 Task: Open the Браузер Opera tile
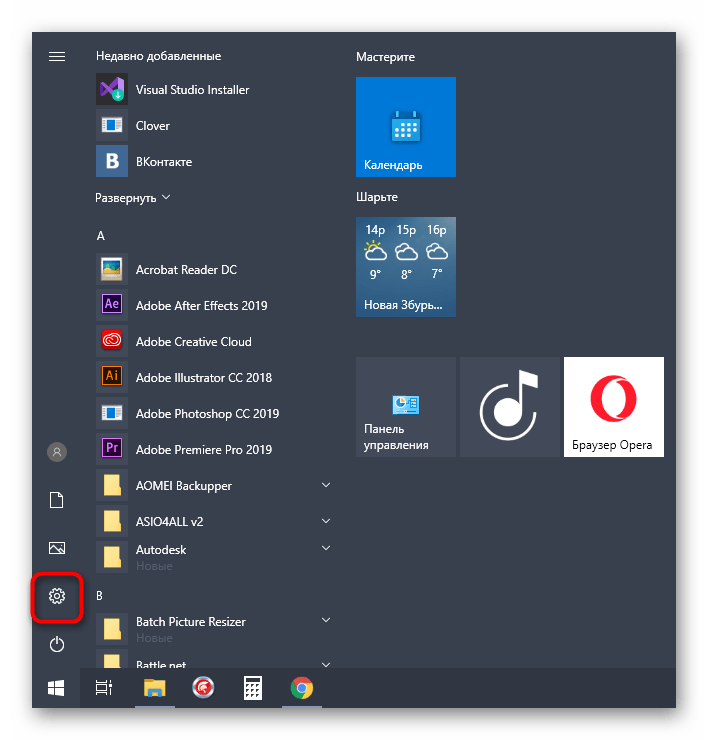614,407
